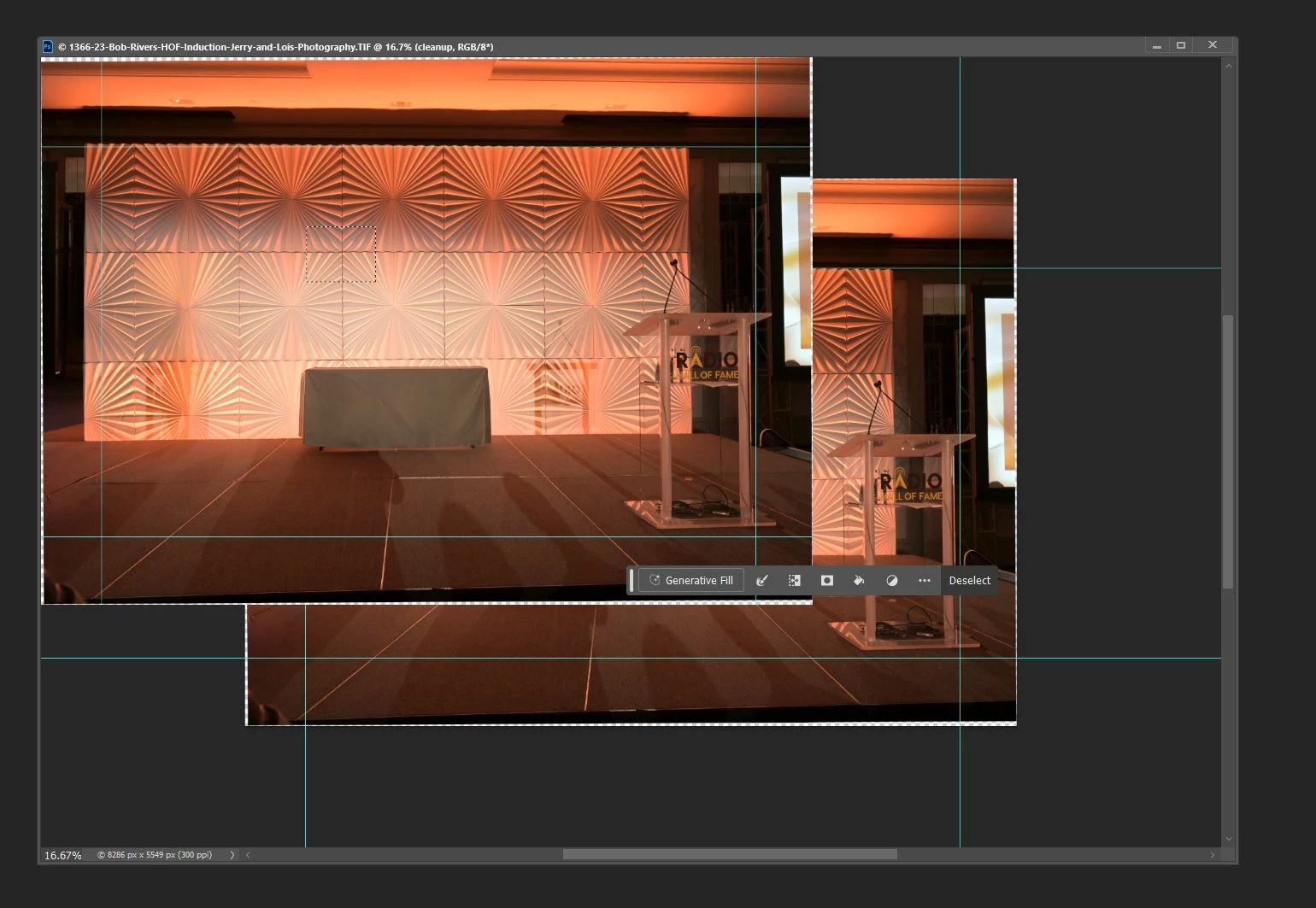Image resolution: width=1316 pixels, height=908 pixels.
Task: Click the Generative Fill button
Action: (x=691, y=580)
